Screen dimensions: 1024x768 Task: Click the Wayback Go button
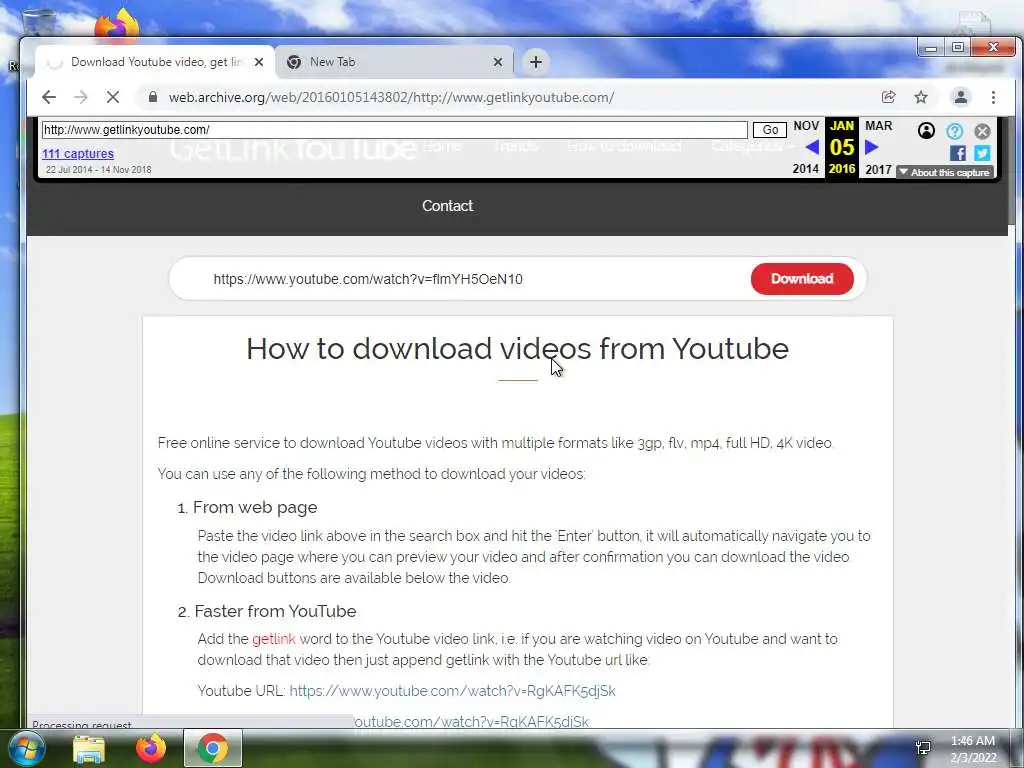point(770,130)
